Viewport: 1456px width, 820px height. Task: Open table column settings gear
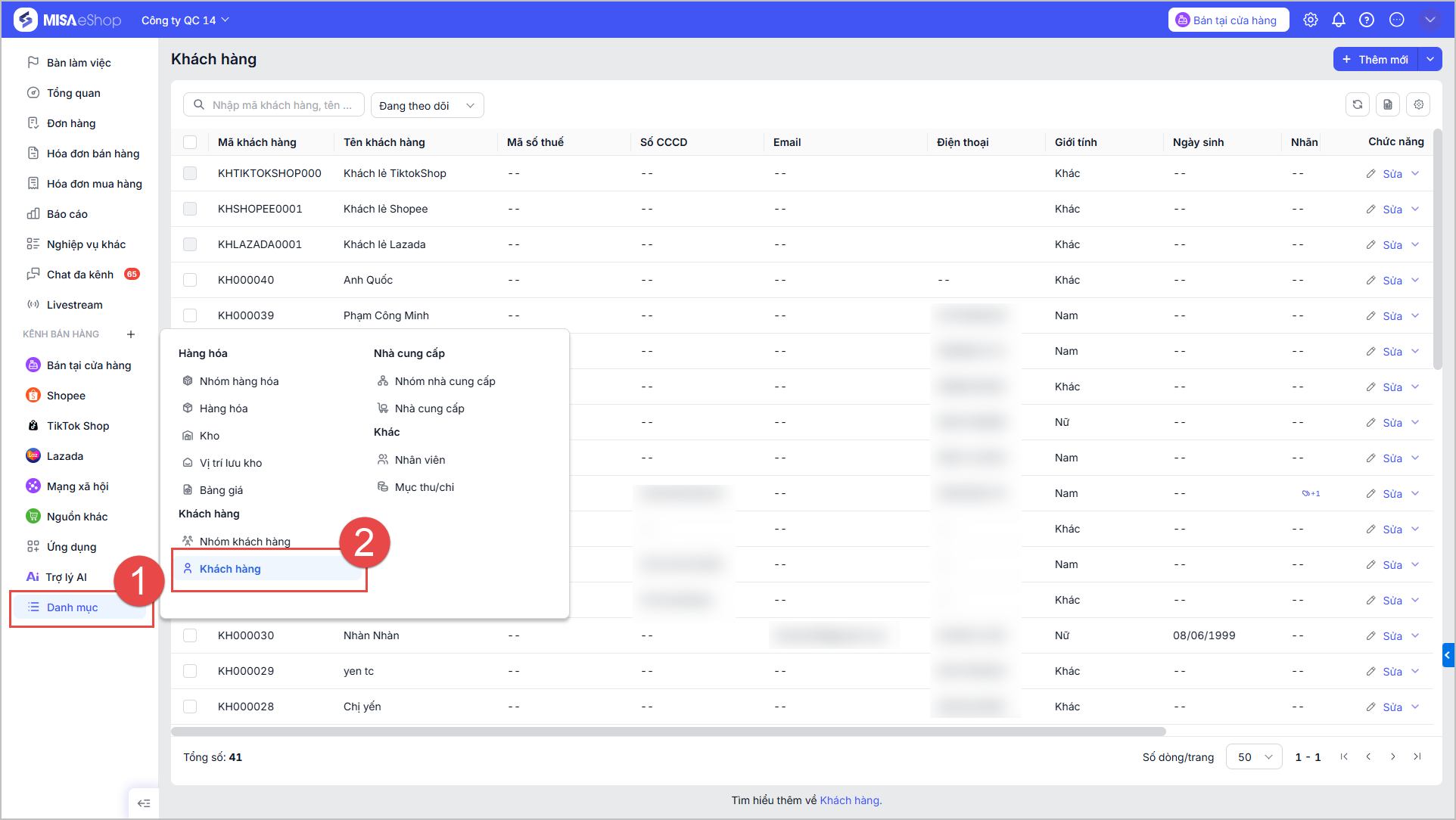(x=1419, y=105)
